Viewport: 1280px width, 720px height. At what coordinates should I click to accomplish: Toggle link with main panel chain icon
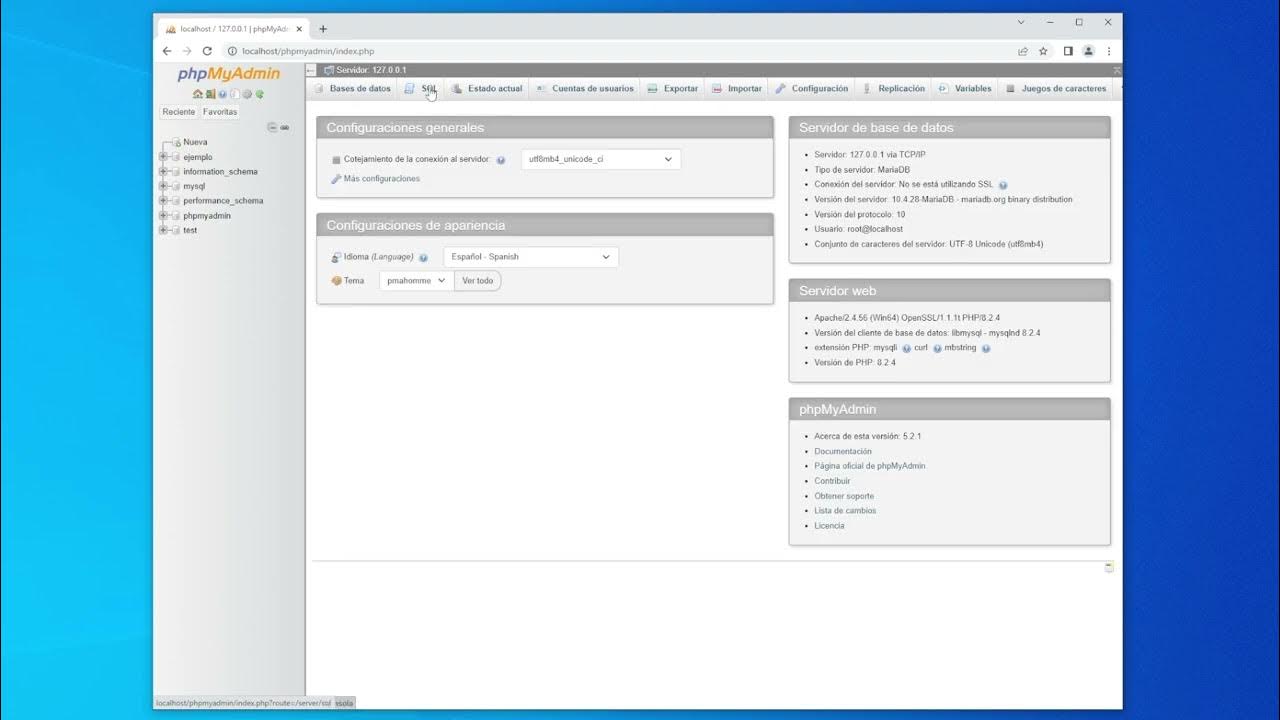pyautogui.click(x=285, y=127)
